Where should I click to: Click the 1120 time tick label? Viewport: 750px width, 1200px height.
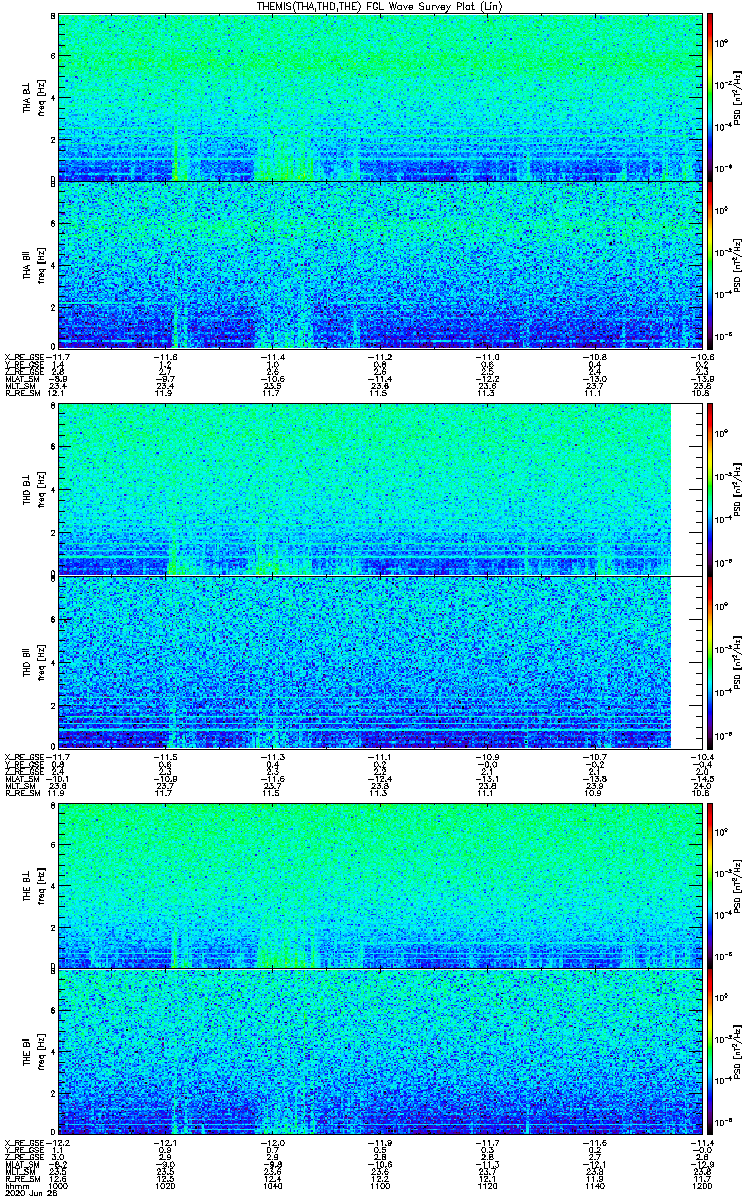pos(487,1186)
